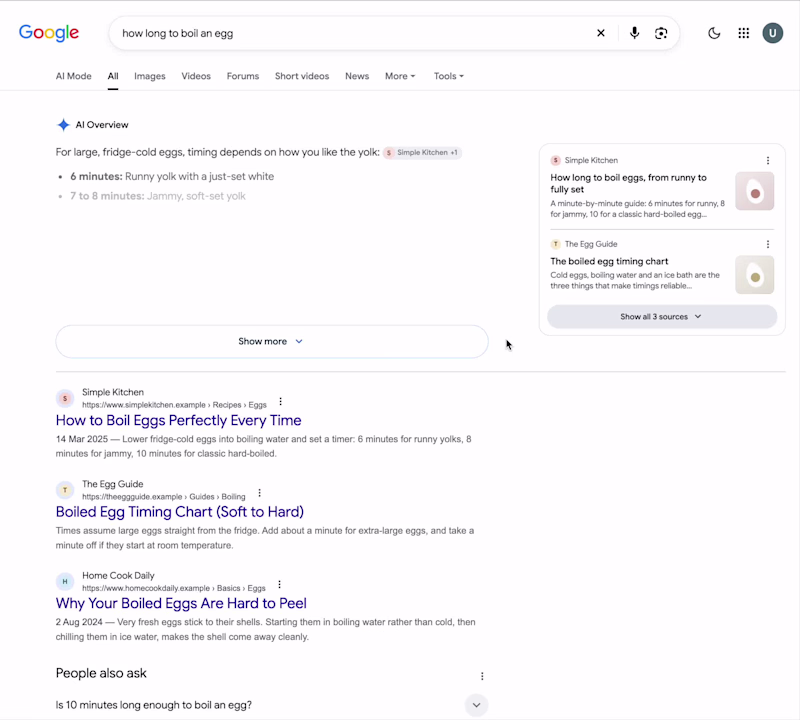
Task: Expand the AI Overview with Show more
Action: pyautogui.click(x=271, y=341)
